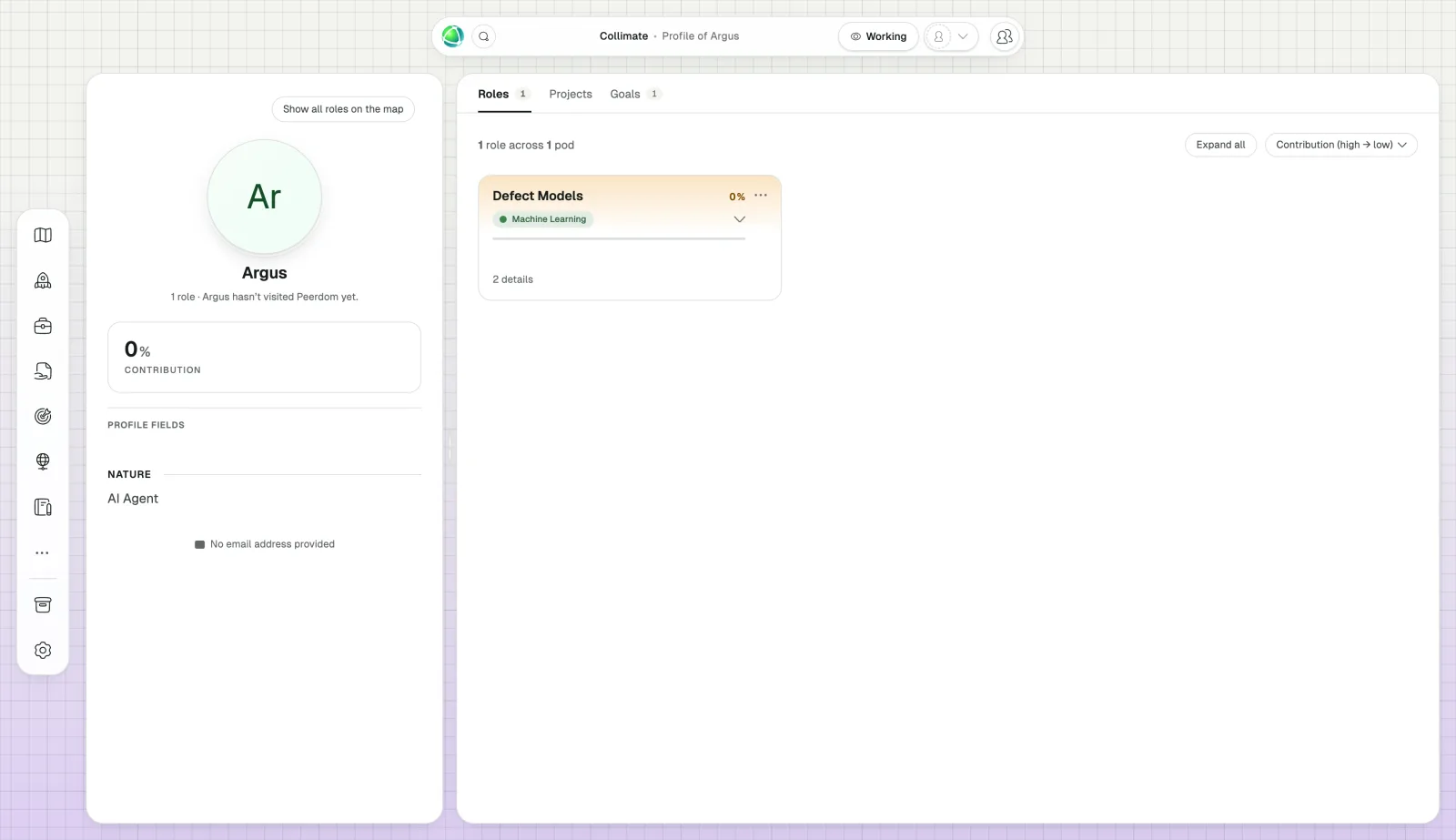Switch to the Goals tab
This screenshot has width=1456, height=840.
(635, 94)
